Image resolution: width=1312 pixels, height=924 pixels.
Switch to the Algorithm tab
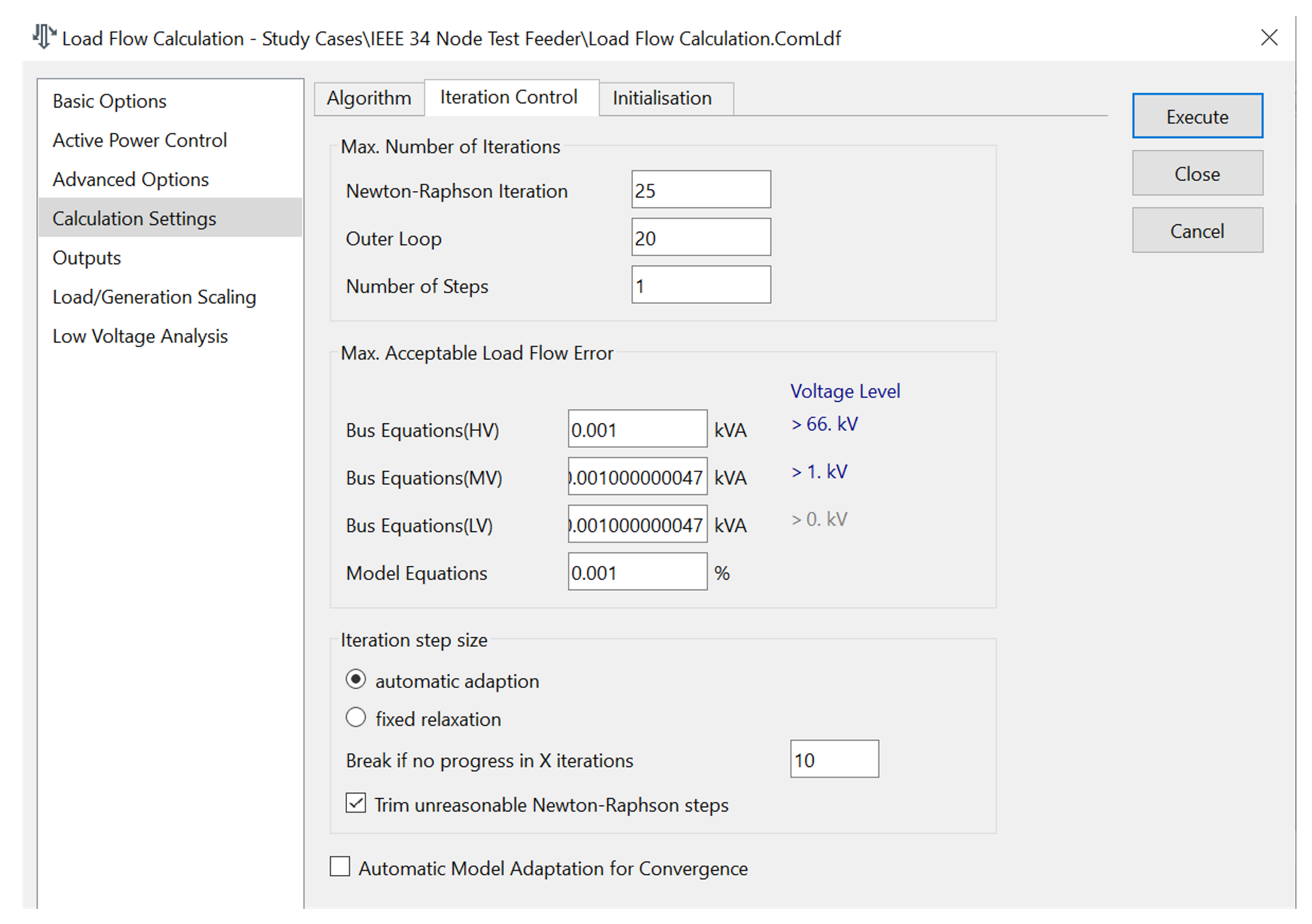click(369, 98)
